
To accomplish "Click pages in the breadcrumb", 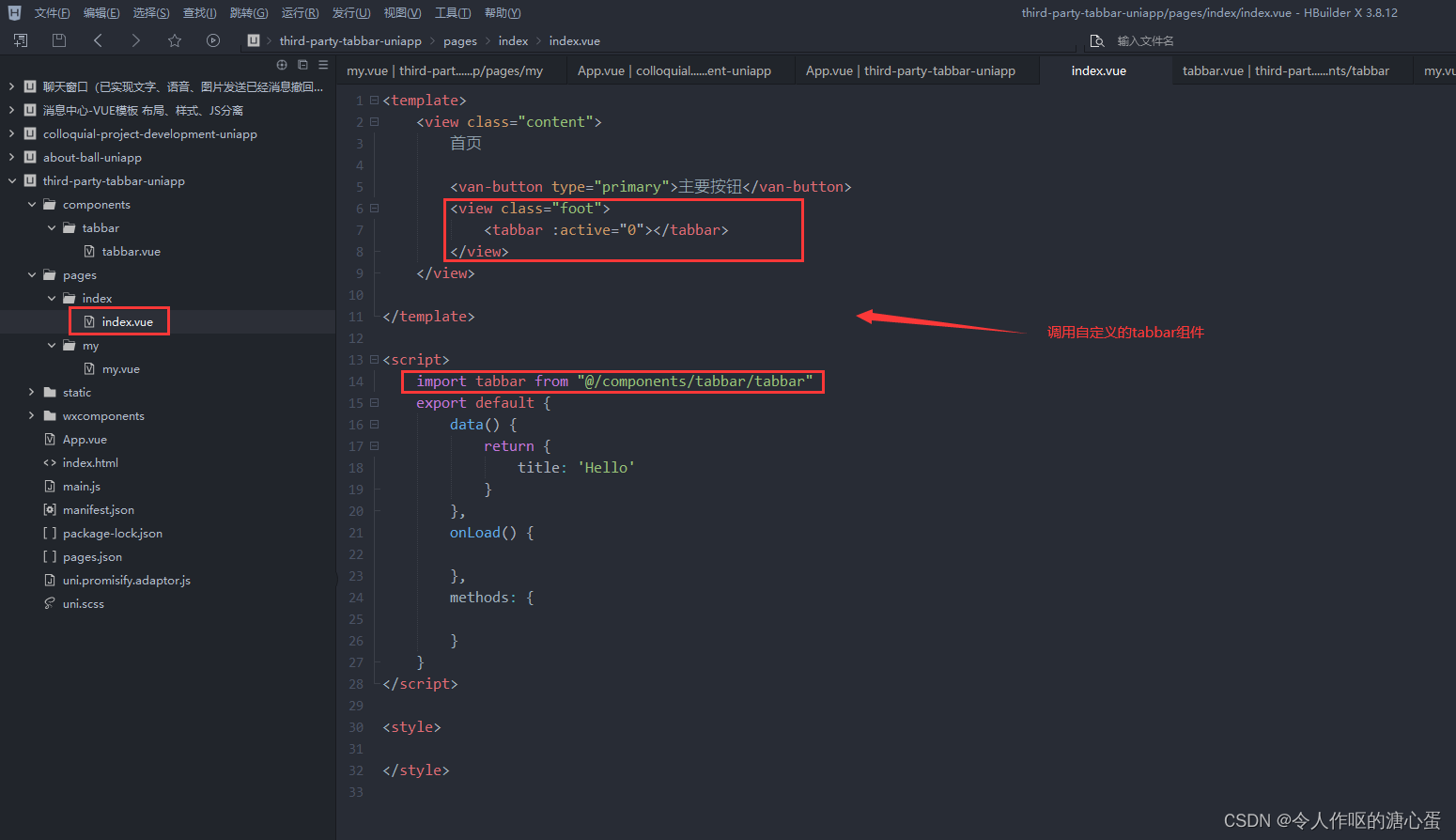I will point(460,40).
